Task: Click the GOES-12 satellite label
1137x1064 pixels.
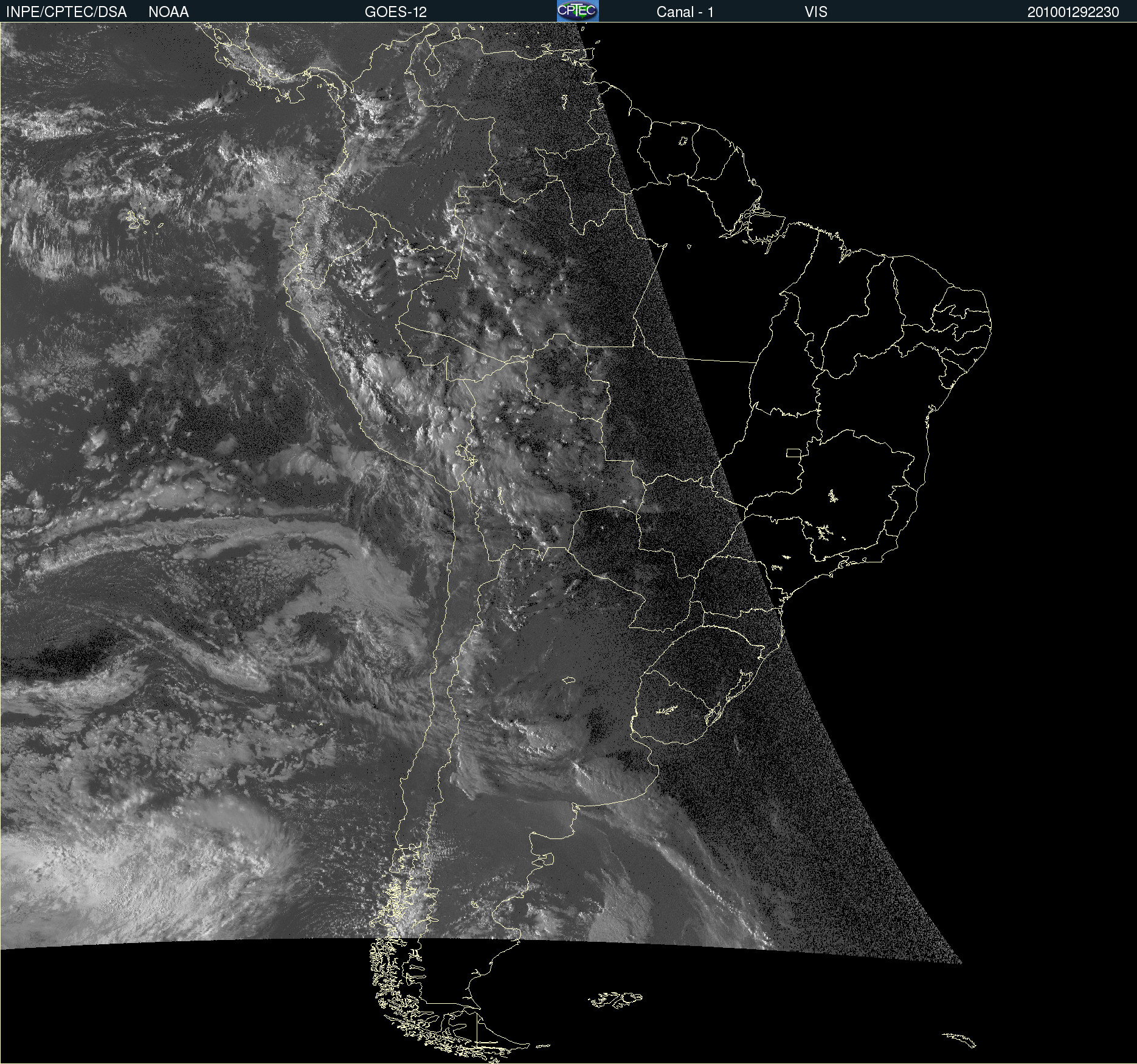Action: pos(396,12)
